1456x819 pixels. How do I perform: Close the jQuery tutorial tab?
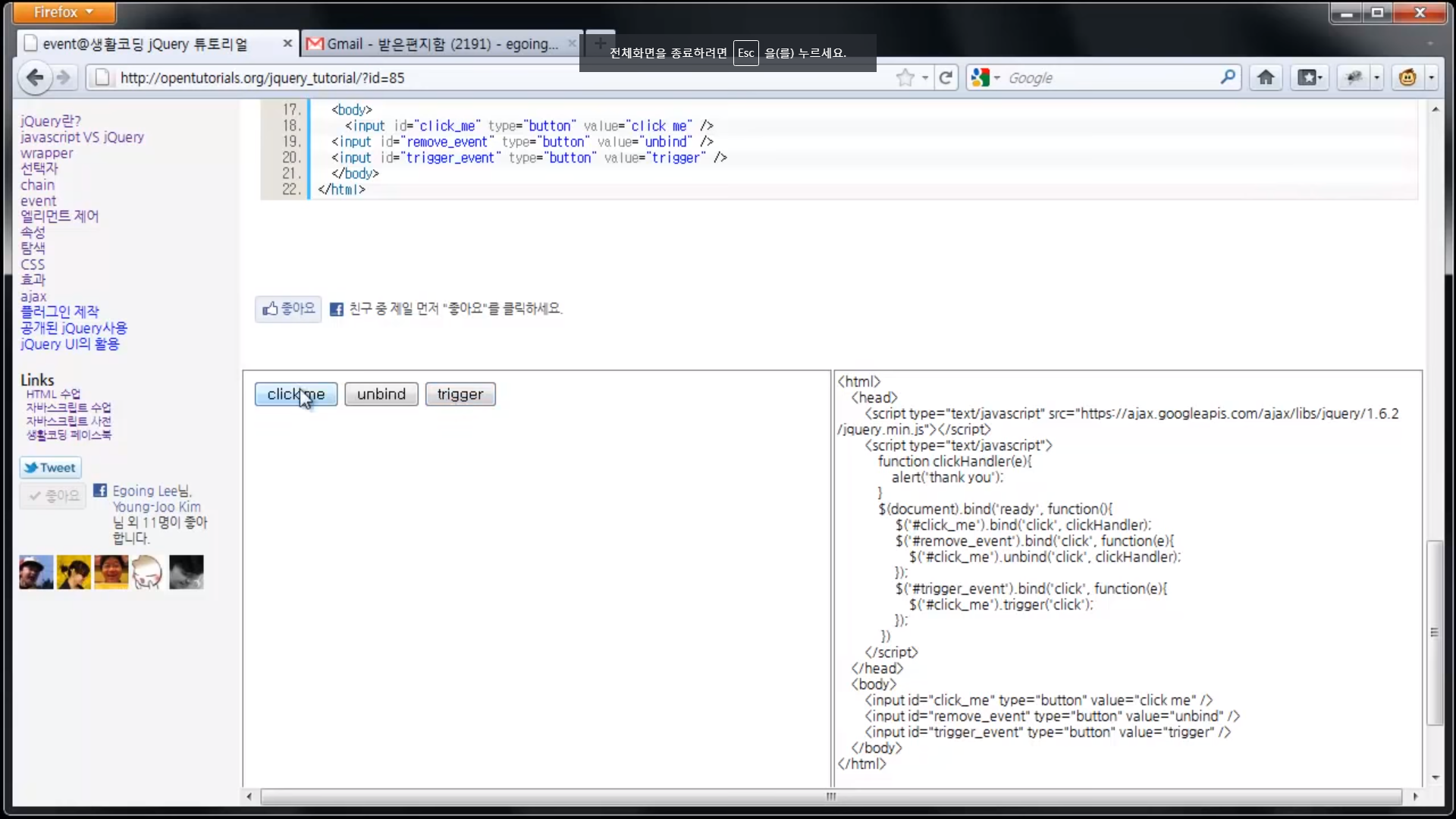[x=287, y=44]
